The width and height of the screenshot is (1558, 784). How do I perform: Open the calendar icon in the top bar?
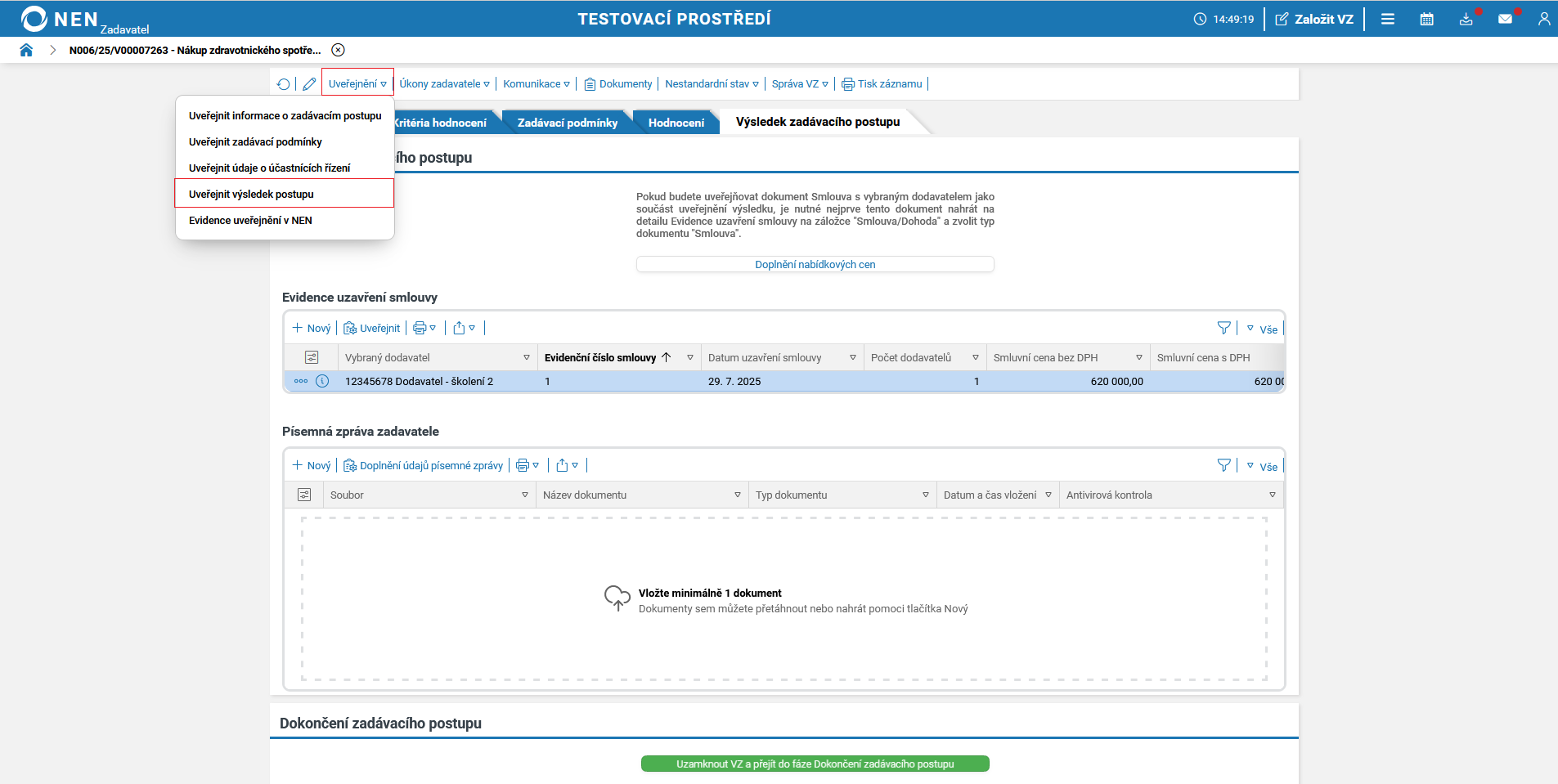click(1427, 18)
